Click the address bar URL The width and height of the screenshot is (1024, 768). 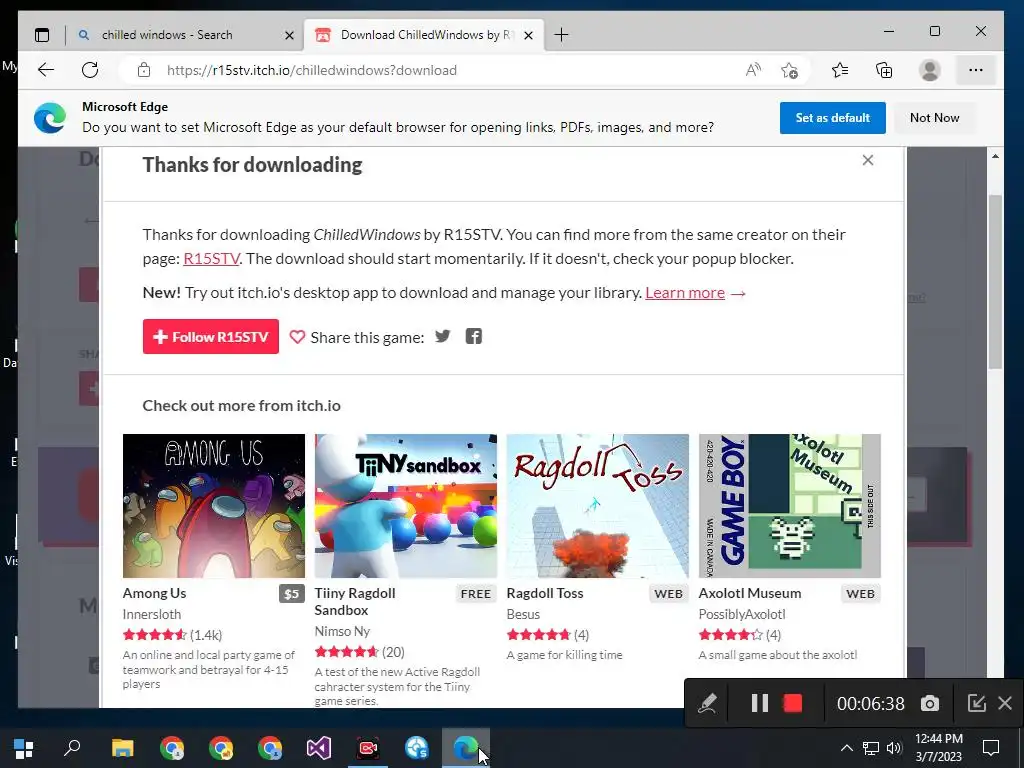pos(312,70)
